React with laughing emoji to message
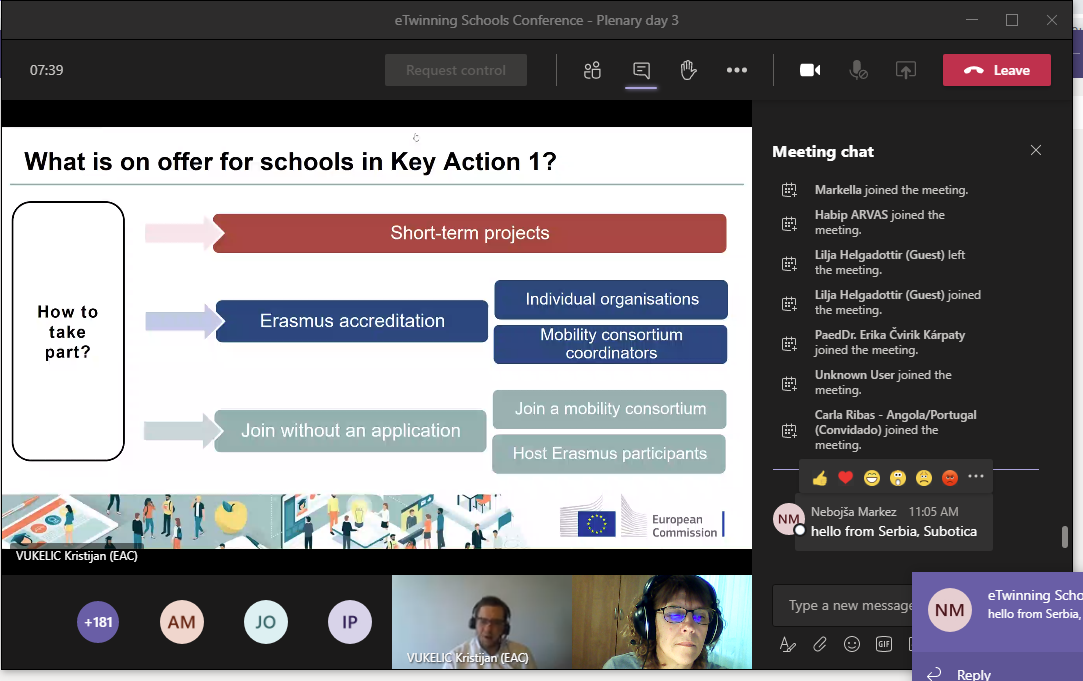This screenshot has height=681, width=1083. [872, 478]
